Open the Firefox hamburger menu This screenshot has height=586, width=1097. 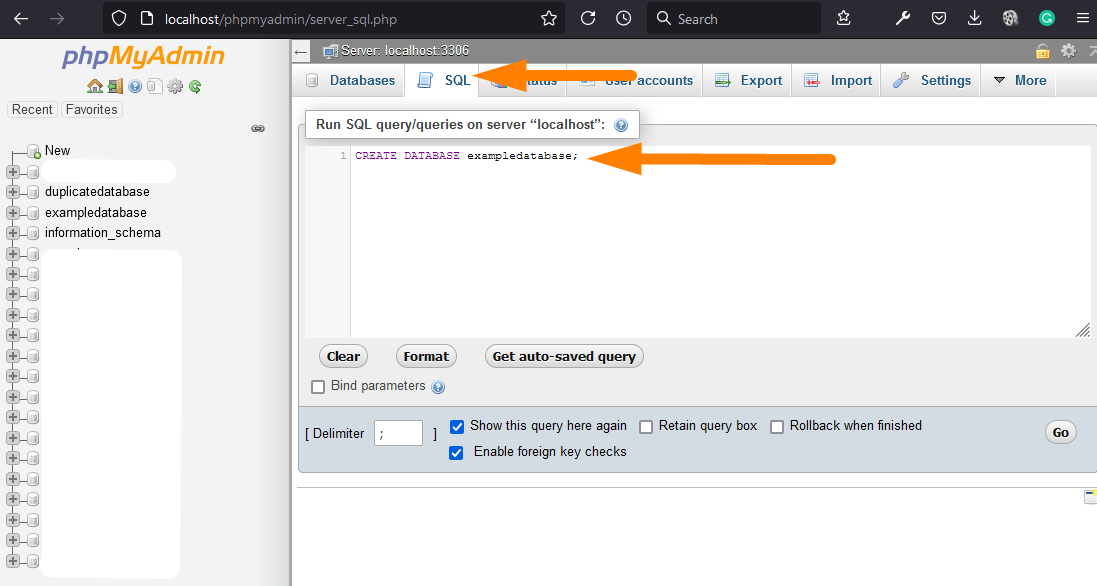coord(1082,19)
